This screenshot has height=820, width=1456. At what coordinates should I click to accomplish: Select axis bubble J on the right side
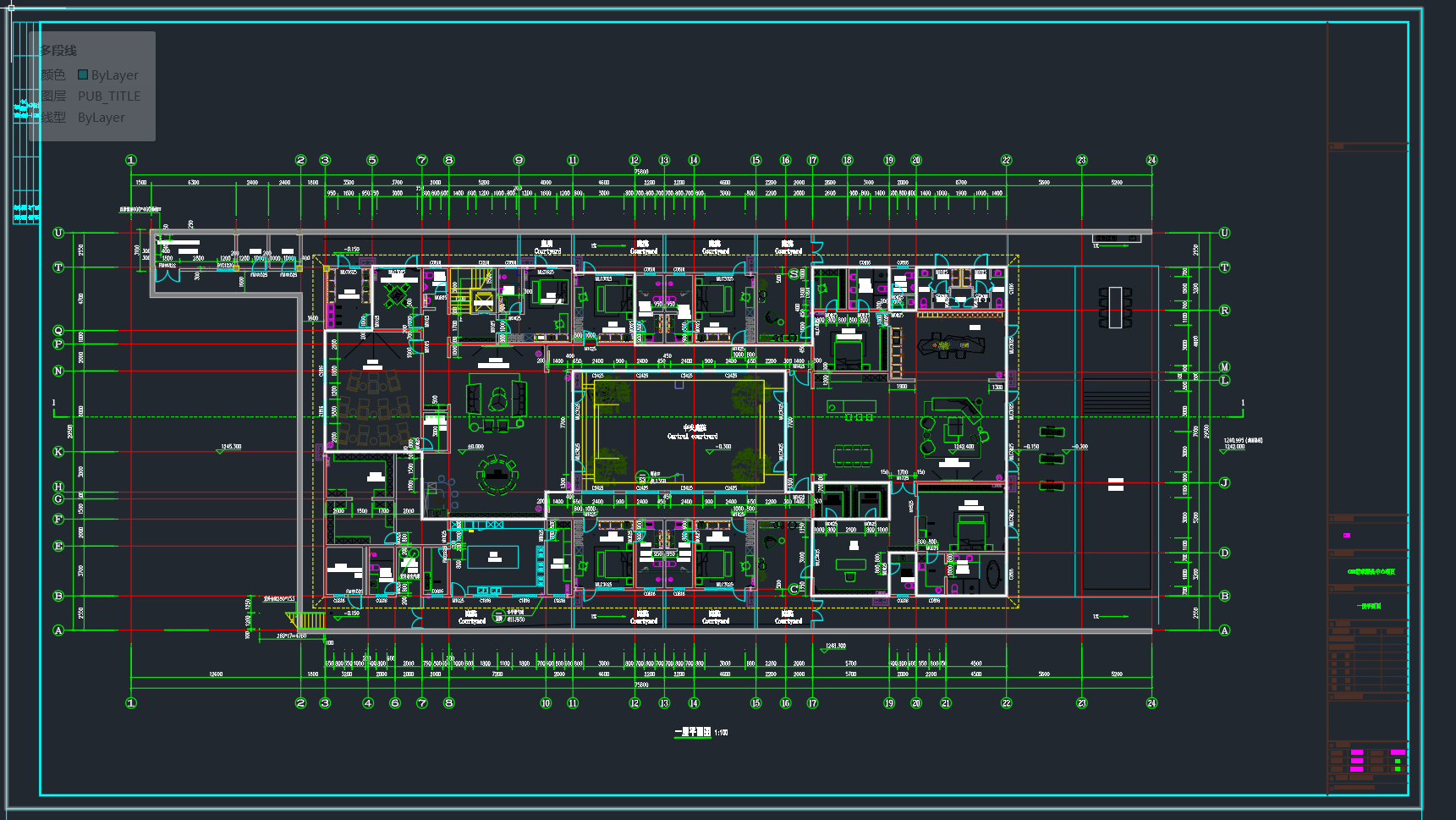pos(1224,482)
